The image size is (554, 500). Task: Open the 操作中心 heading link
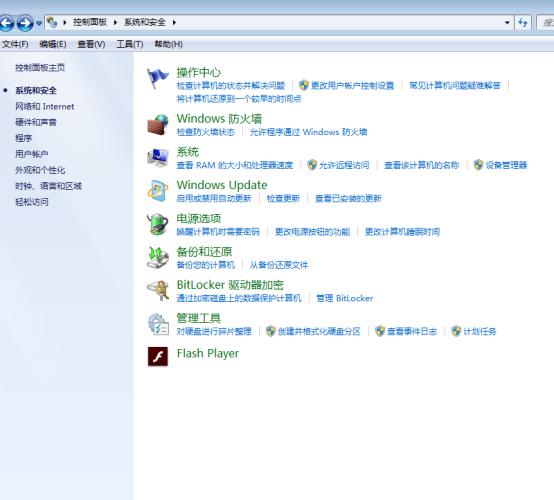(x=199, y=72)
